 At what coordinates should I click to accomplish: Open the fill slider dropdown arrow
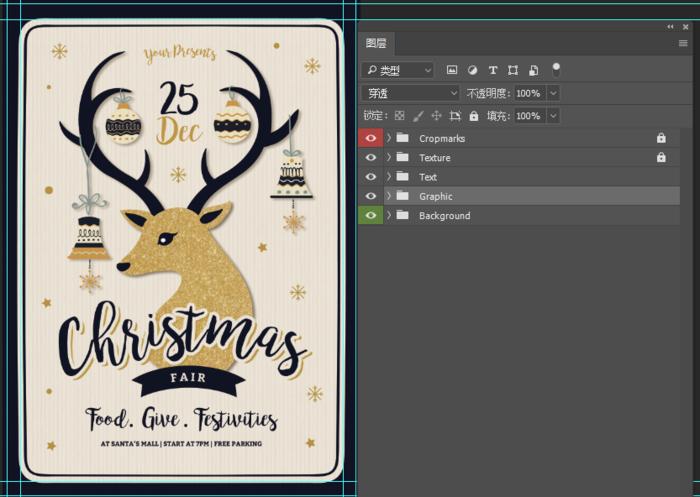click(x=554, y=116)
